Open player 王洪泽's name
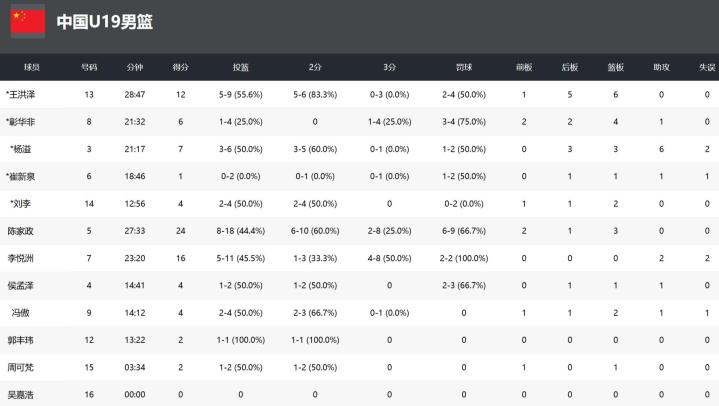Image resolution: width=719 pixels, height=406 pixels. (21, 95)
